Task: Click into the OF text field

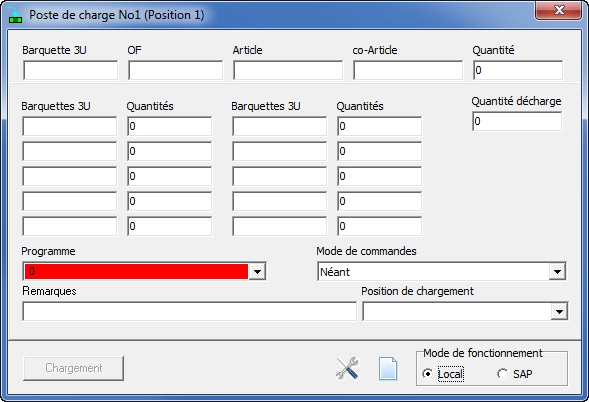Action: (175, 70)
